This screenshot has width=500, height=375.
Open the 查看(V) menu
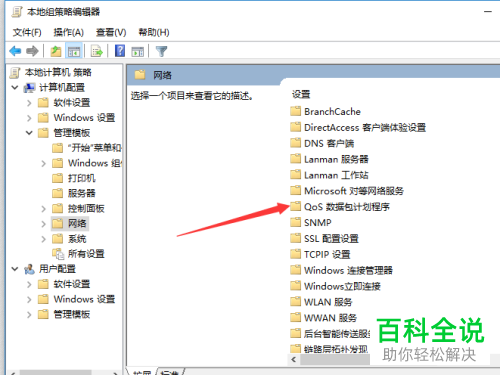click(x=111, y=32)
